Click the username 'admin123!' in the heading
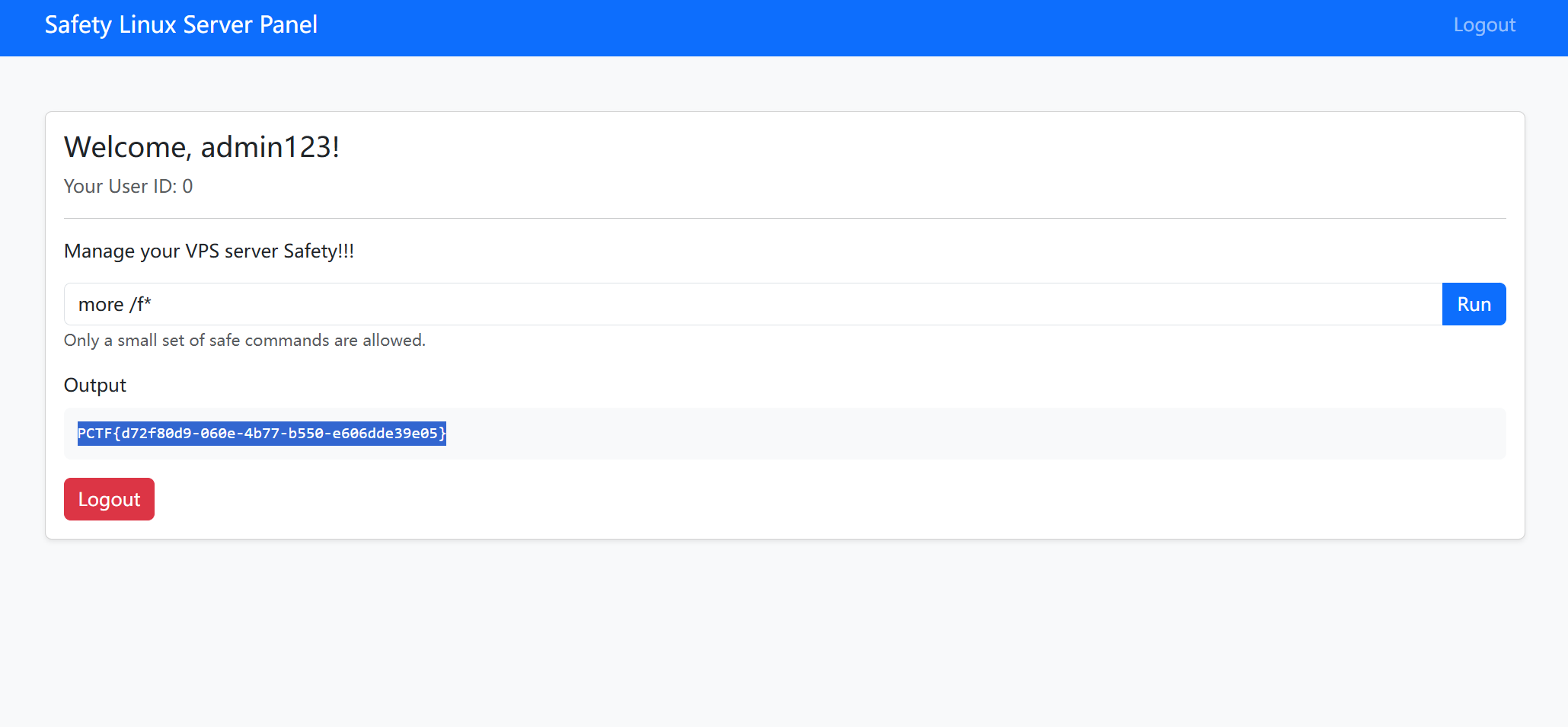Image resolution: width=1568 pixels, height=727 pixels. coord(270,147)
